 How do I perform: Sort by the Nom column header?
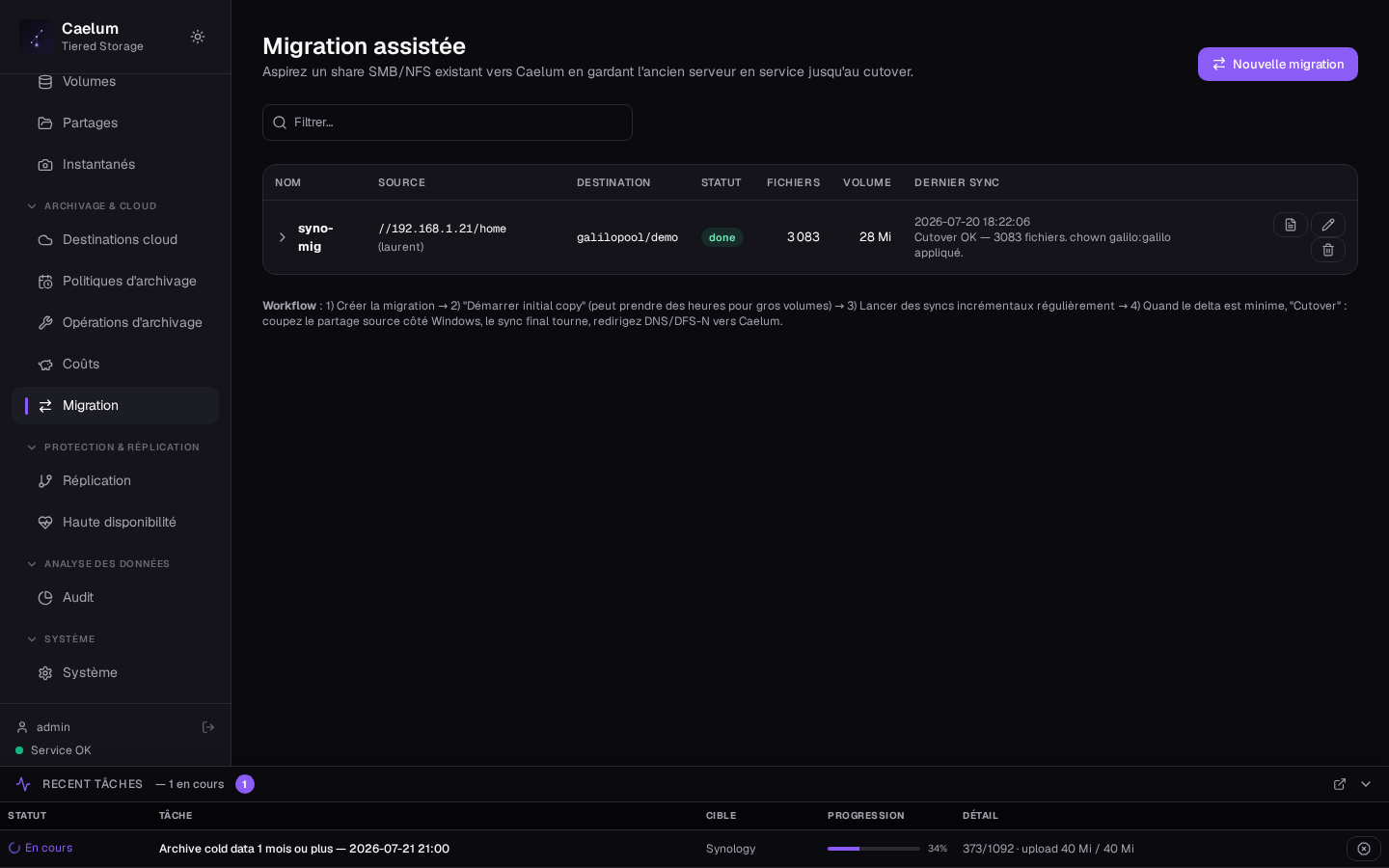(x=288, y=182)
